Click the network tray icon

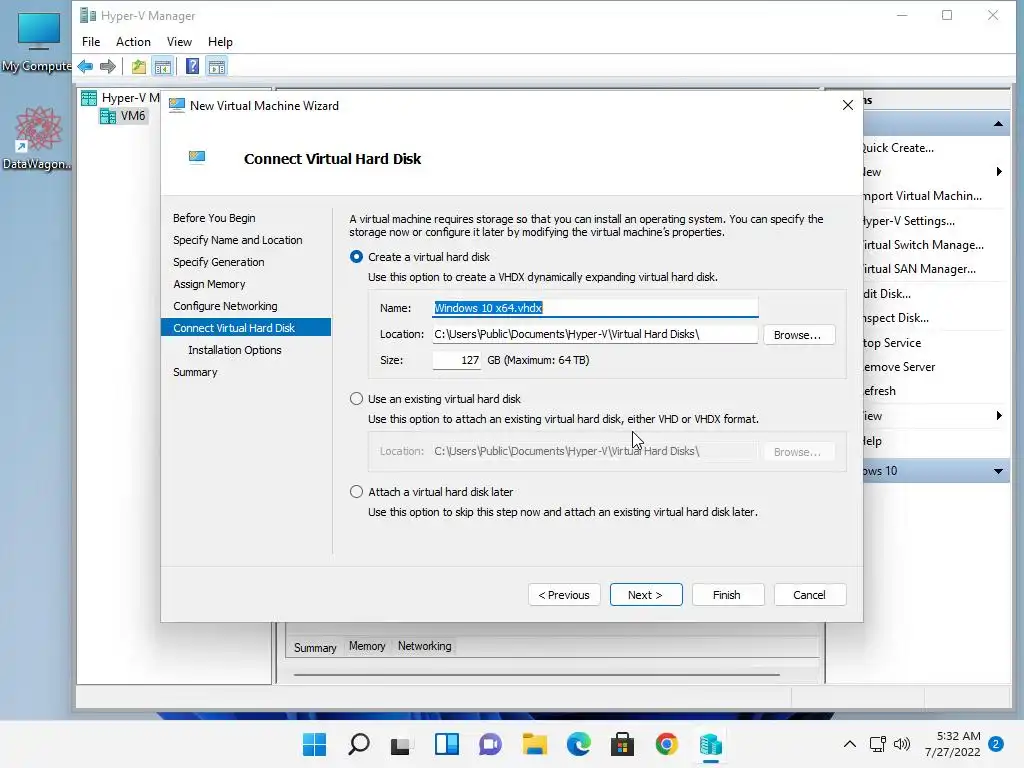(878, 744)
